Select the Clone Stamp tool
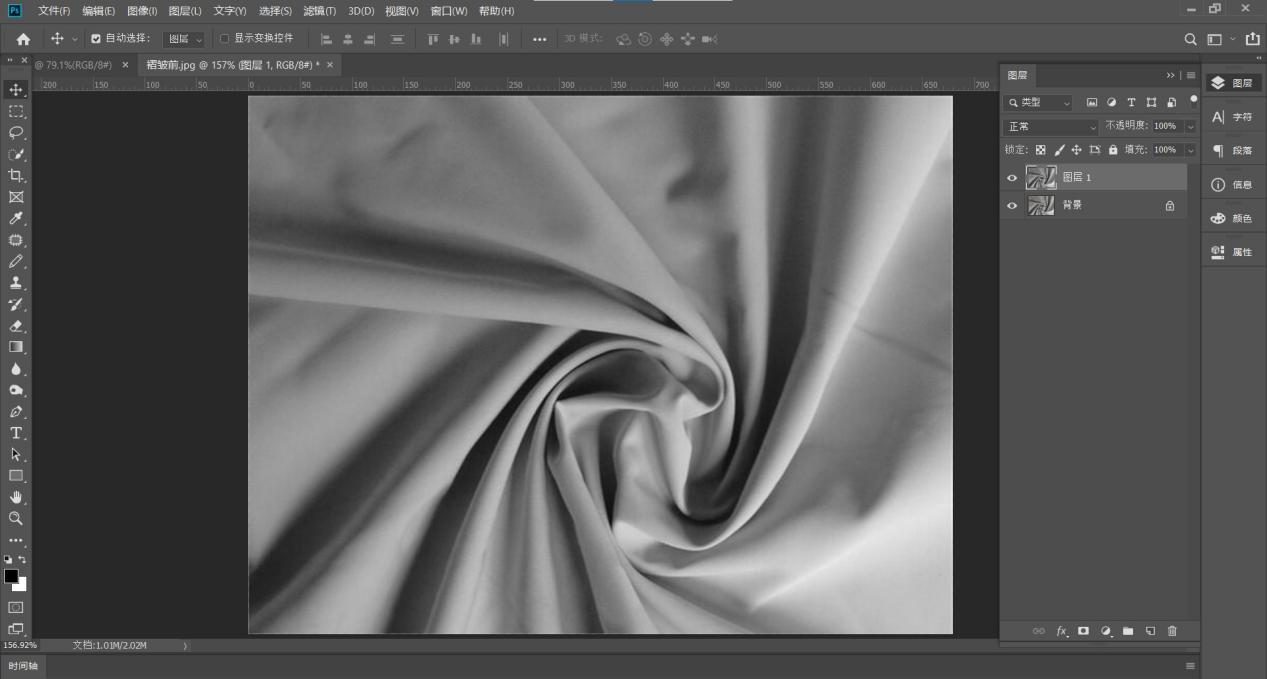 [16, 283]
